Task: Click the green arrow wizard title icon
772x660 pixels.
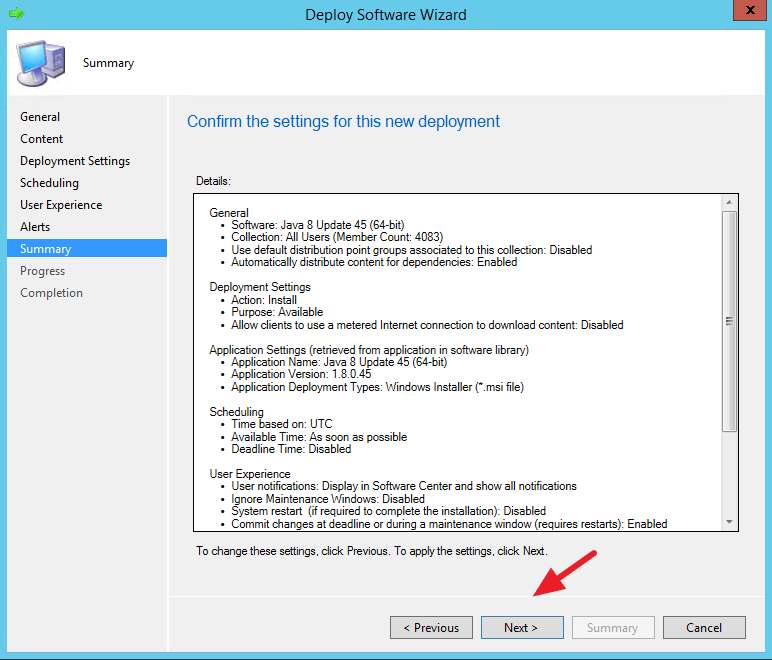Action: tap(16, 13)
